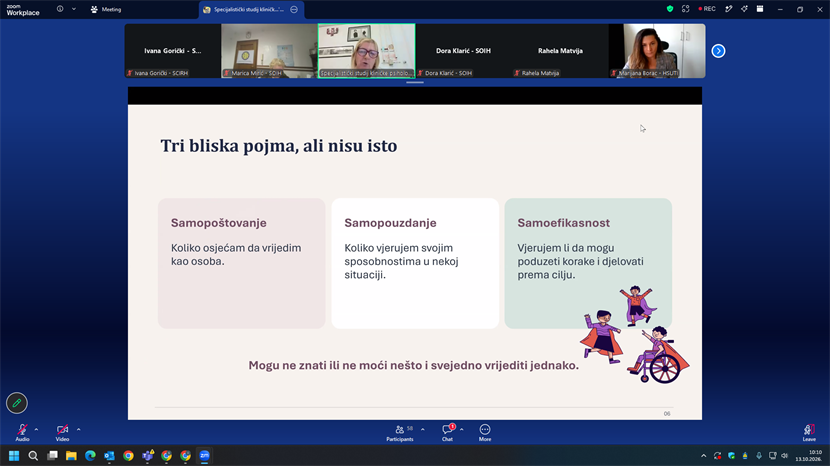This screenshot has width=830, height=466.
Task: Unmute the microphone with the Audio button
Action: point(22,432)
